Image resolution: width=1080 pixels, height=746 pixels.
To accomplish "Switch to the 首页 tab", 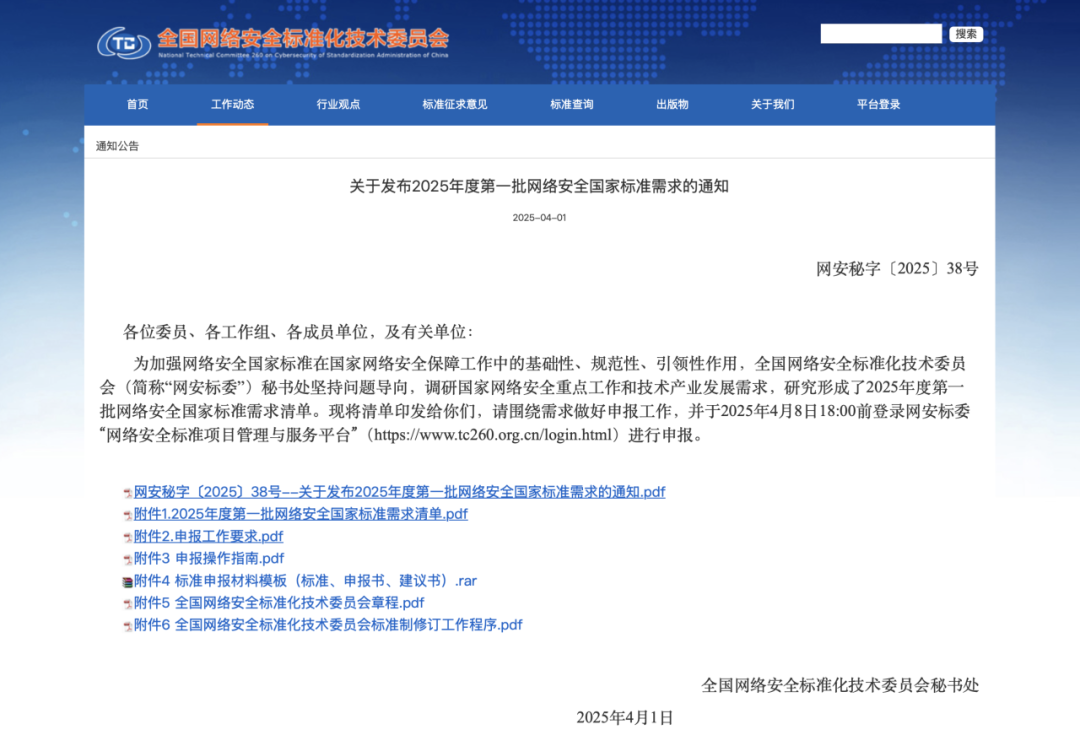I will [136, 104].
